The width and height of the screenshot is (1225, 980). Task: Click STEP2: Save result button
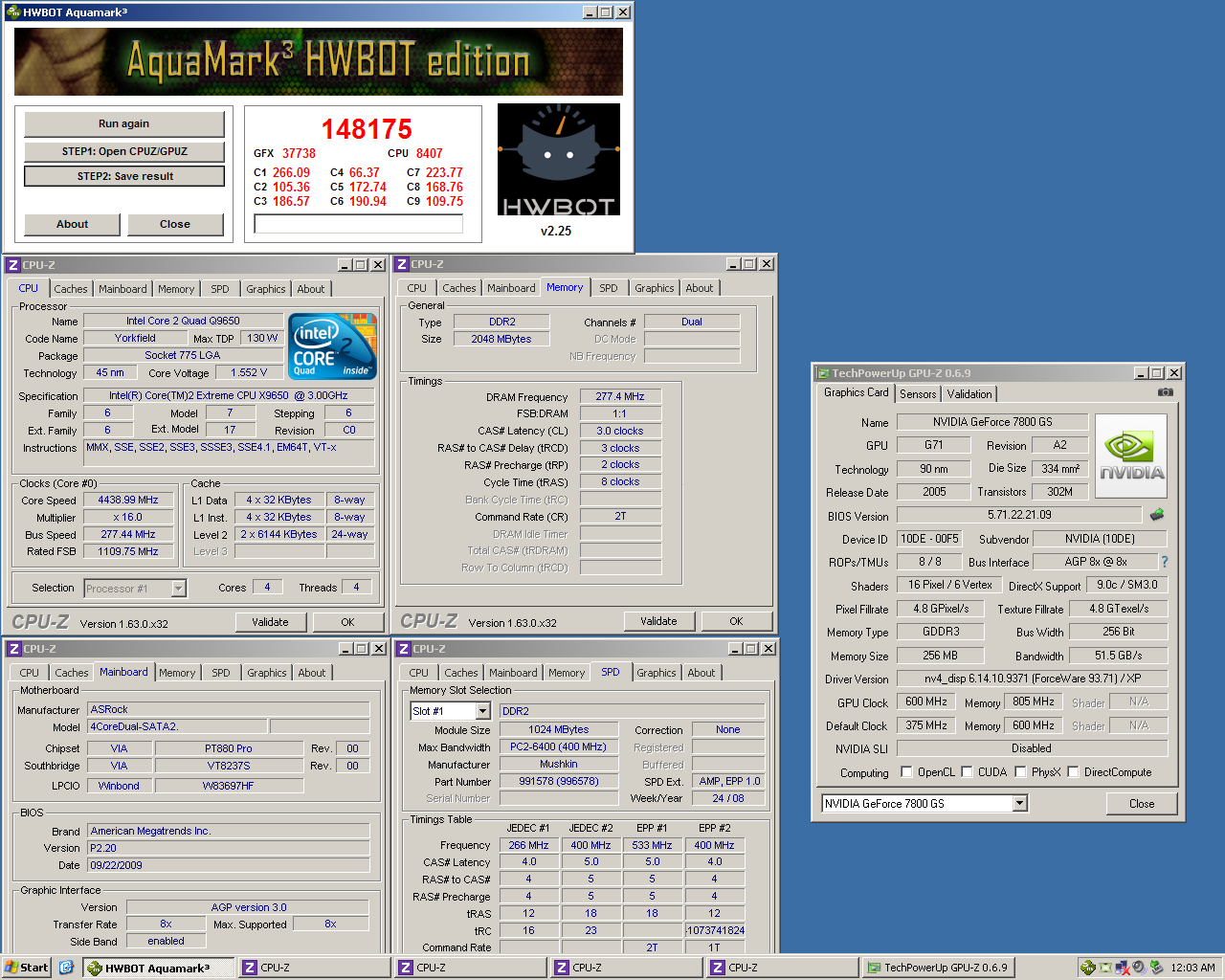(x=124, y=176)
